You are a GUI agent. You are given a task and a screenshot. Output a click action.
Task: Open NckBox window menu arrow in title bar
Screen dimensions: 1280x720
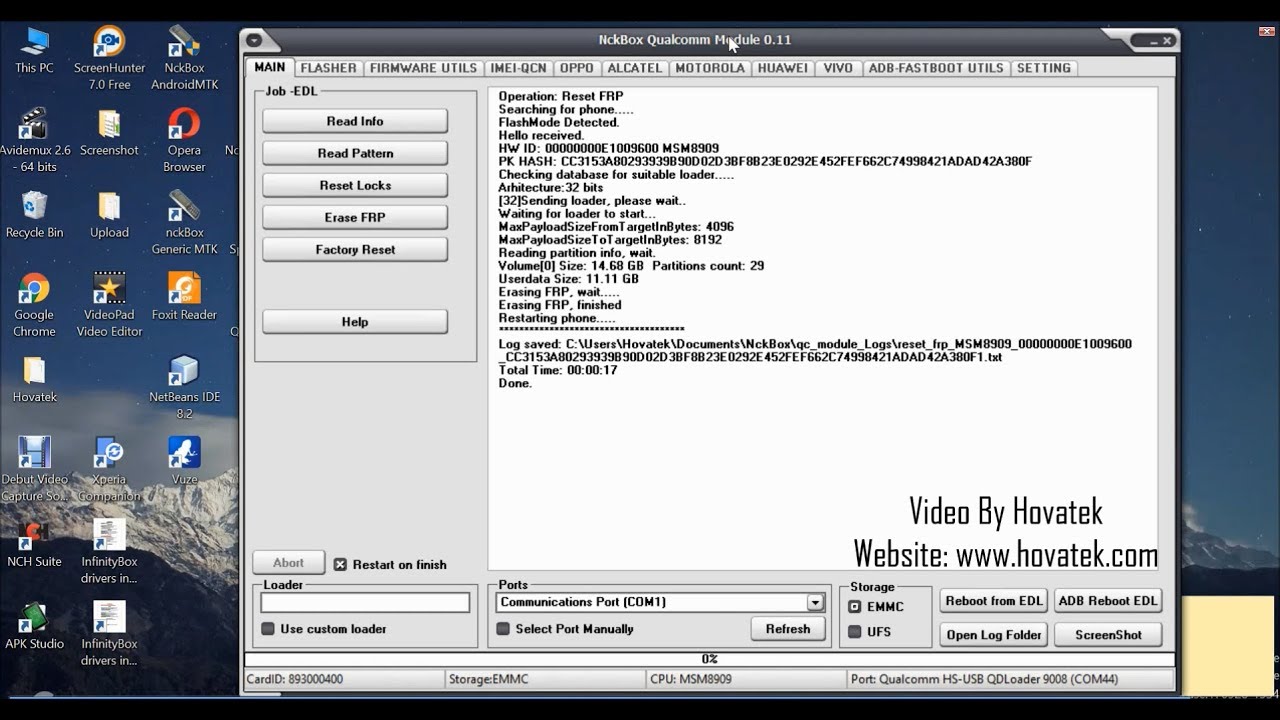pyautogui.click(x=253, y=40)
